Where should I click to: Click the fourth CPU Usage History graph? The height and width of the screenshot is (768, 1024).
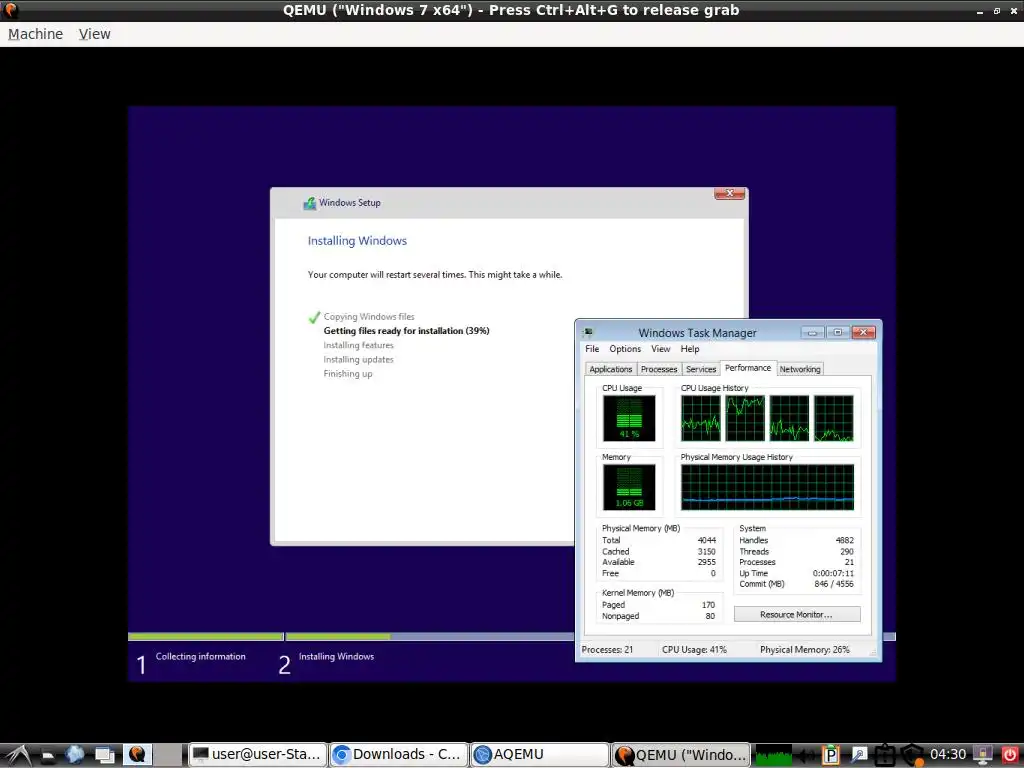point(833,418)
